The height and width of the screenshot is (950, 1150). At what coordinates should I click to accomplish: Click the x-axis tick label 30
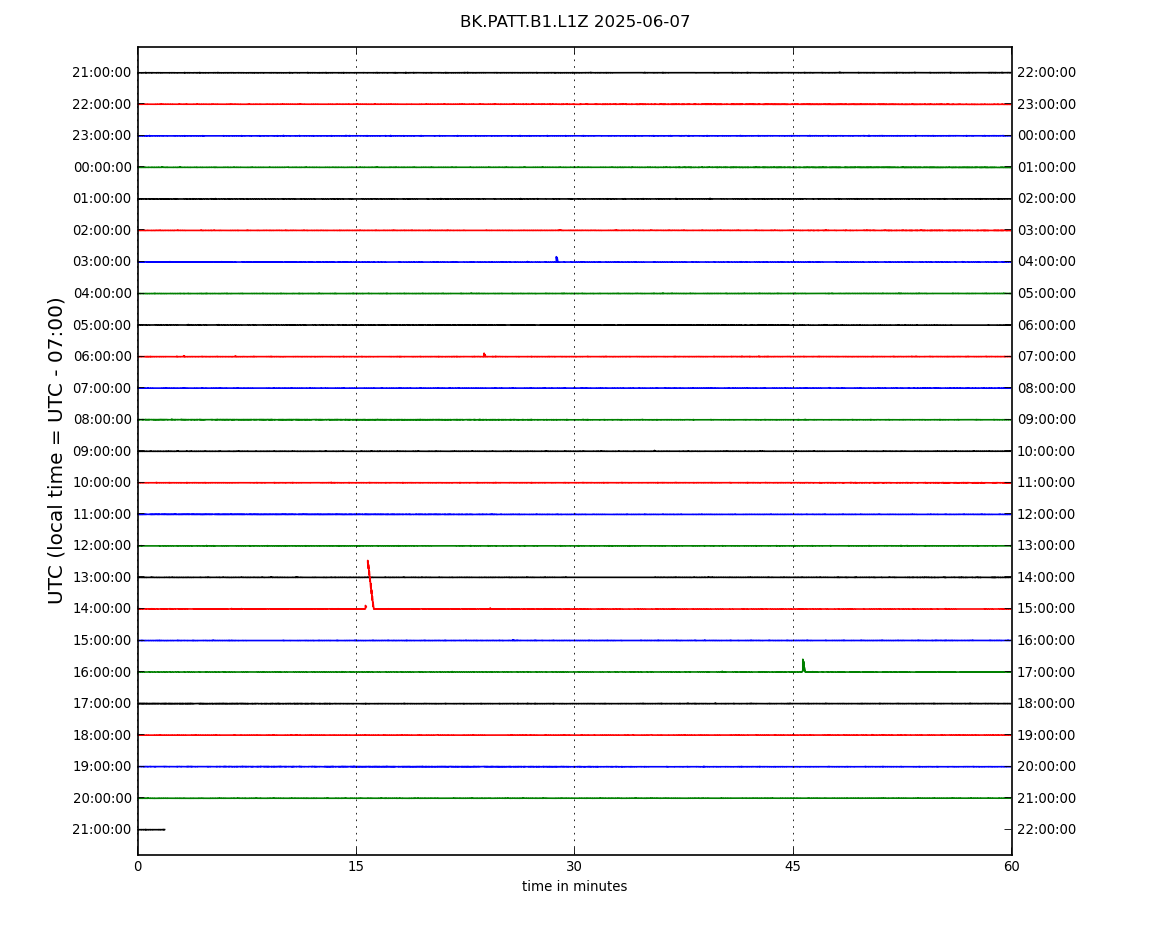(574, 866)
